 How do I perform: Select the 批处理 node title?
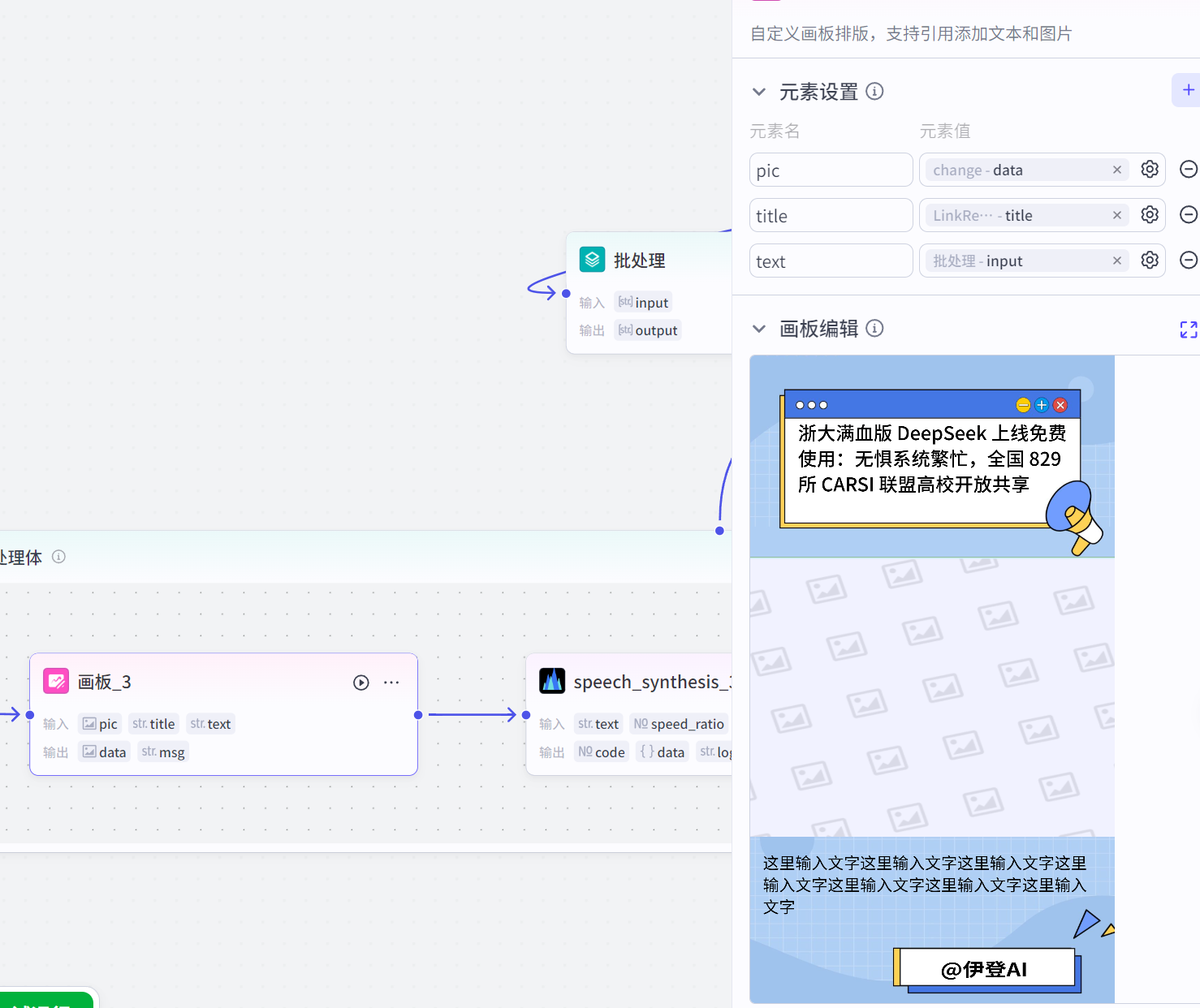coord(639,261)
